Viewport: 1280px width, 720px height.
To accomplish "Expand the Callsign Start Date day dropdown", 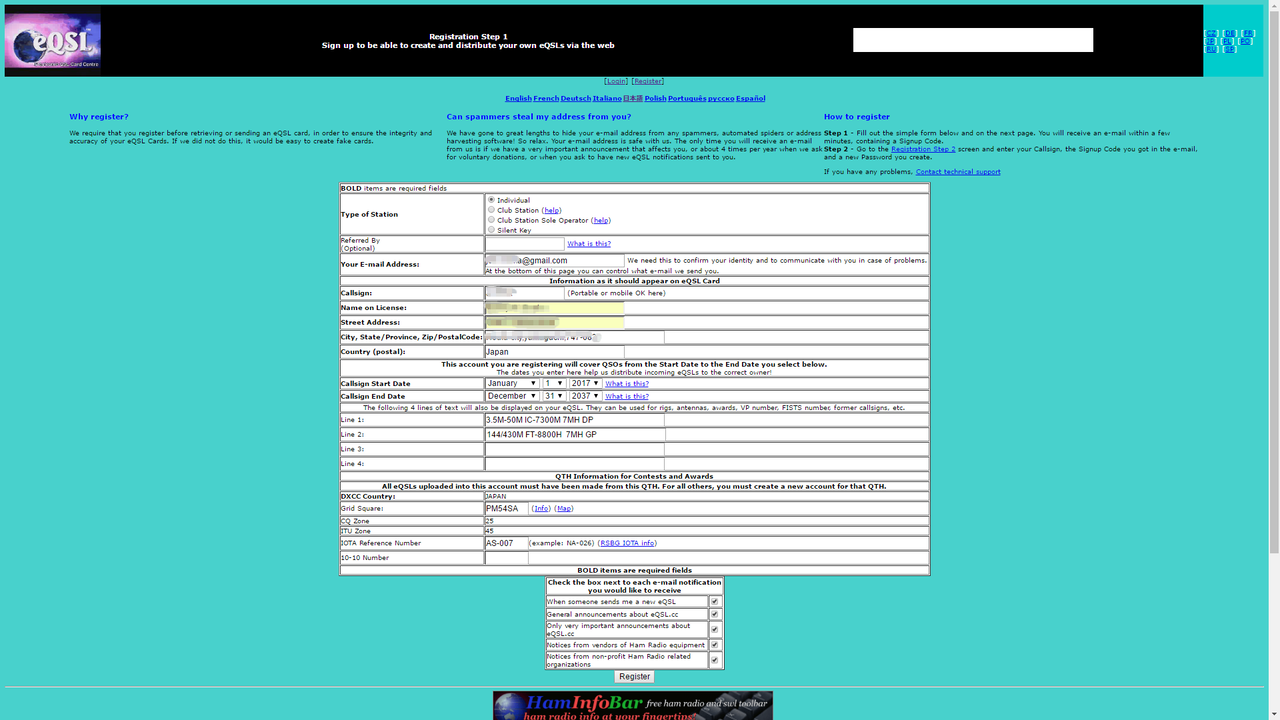I will 554,383.
